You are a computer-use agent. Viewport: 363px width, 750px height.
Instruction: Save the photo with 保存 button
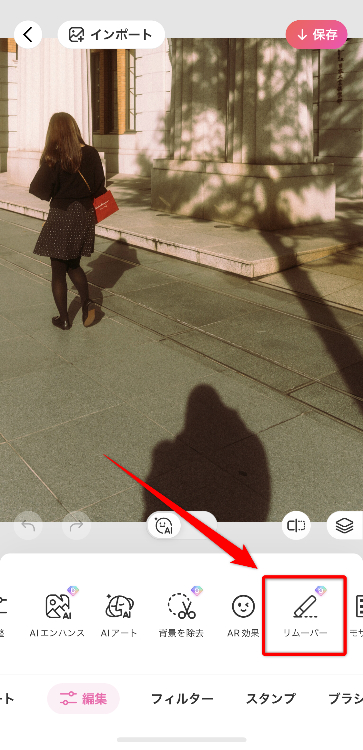tap(317, 35)
